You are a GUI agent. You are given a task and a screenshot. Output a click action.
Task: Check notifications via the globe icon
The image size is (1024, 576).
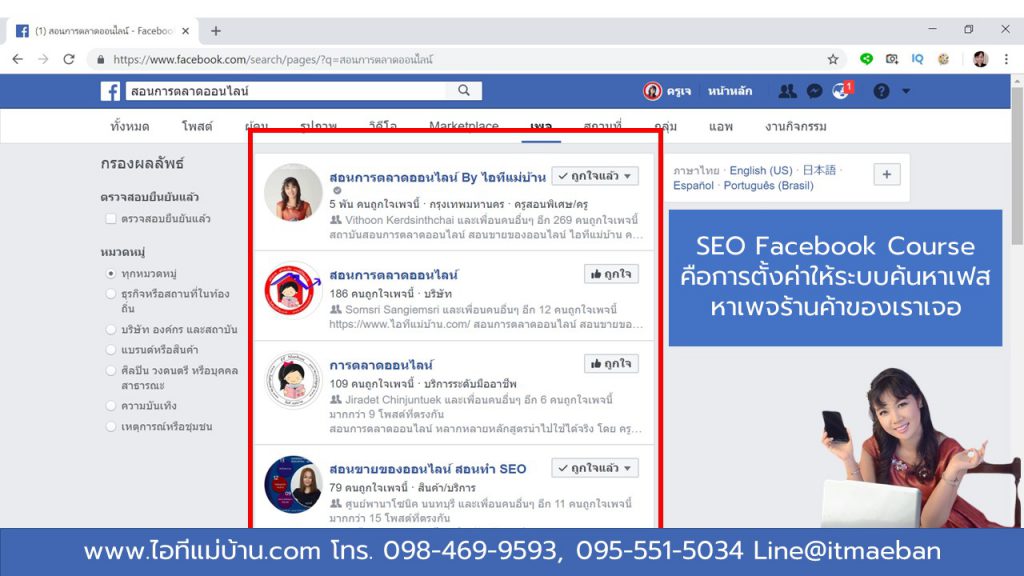pos(841,90)
